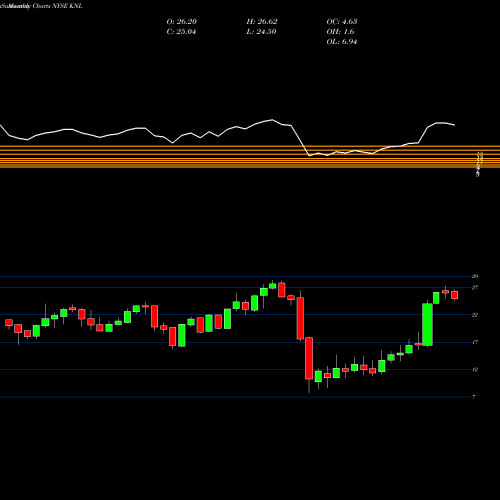500x500 pixels.
Task: Select the close price 'C: 25.04'
Action: (x=181, y=31)
